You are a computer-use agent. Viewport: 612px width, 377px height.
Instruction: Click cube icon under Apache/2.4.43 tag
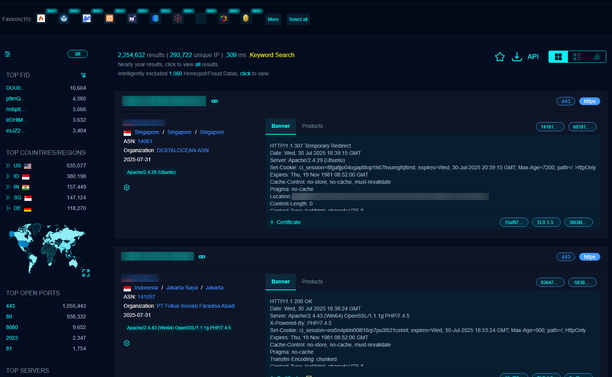coord(126,343)
